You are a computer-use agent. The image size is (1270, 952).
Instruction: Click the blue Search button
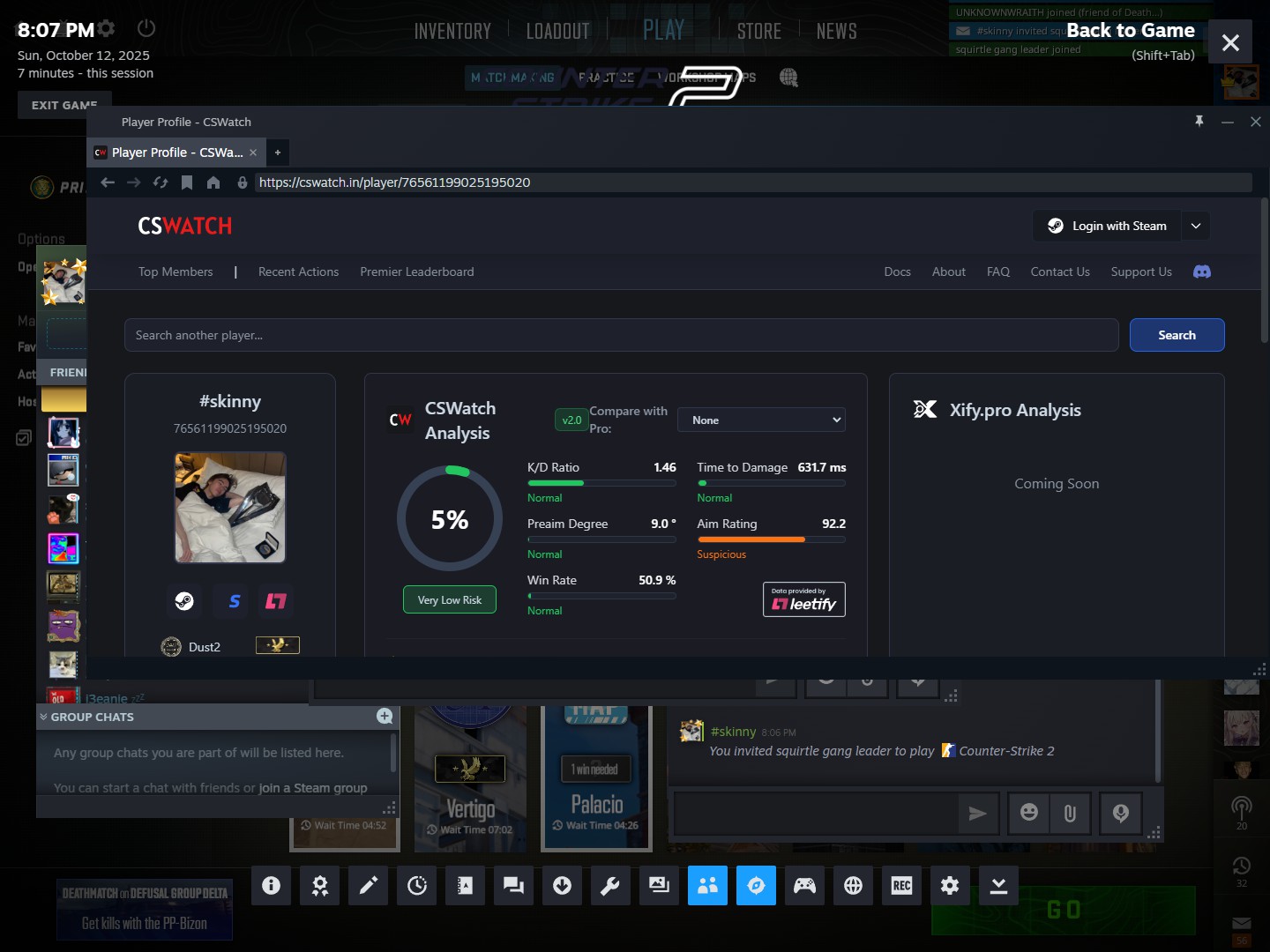[1177, 335]
